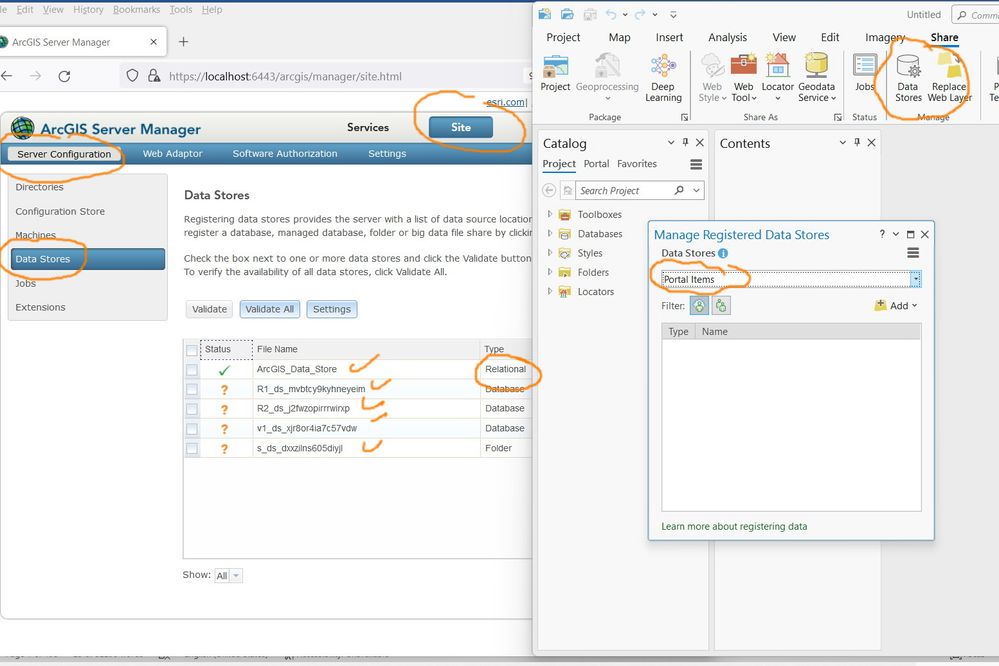
Task: Click the Site button
Action: (x=461, y=127)
